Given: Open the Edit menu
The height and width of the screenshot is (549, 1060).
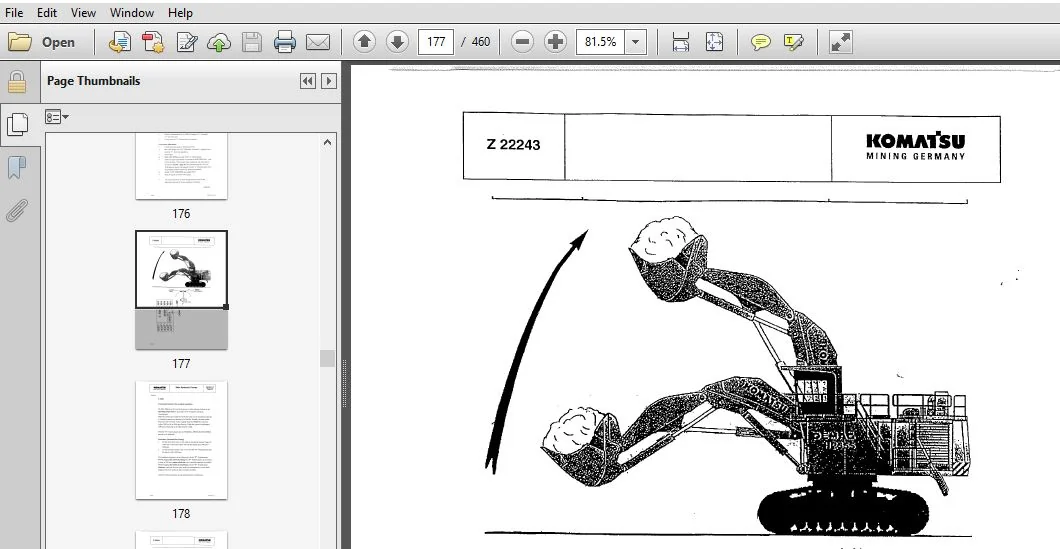Looking at the screenshot, I should (x=47, y=12).
